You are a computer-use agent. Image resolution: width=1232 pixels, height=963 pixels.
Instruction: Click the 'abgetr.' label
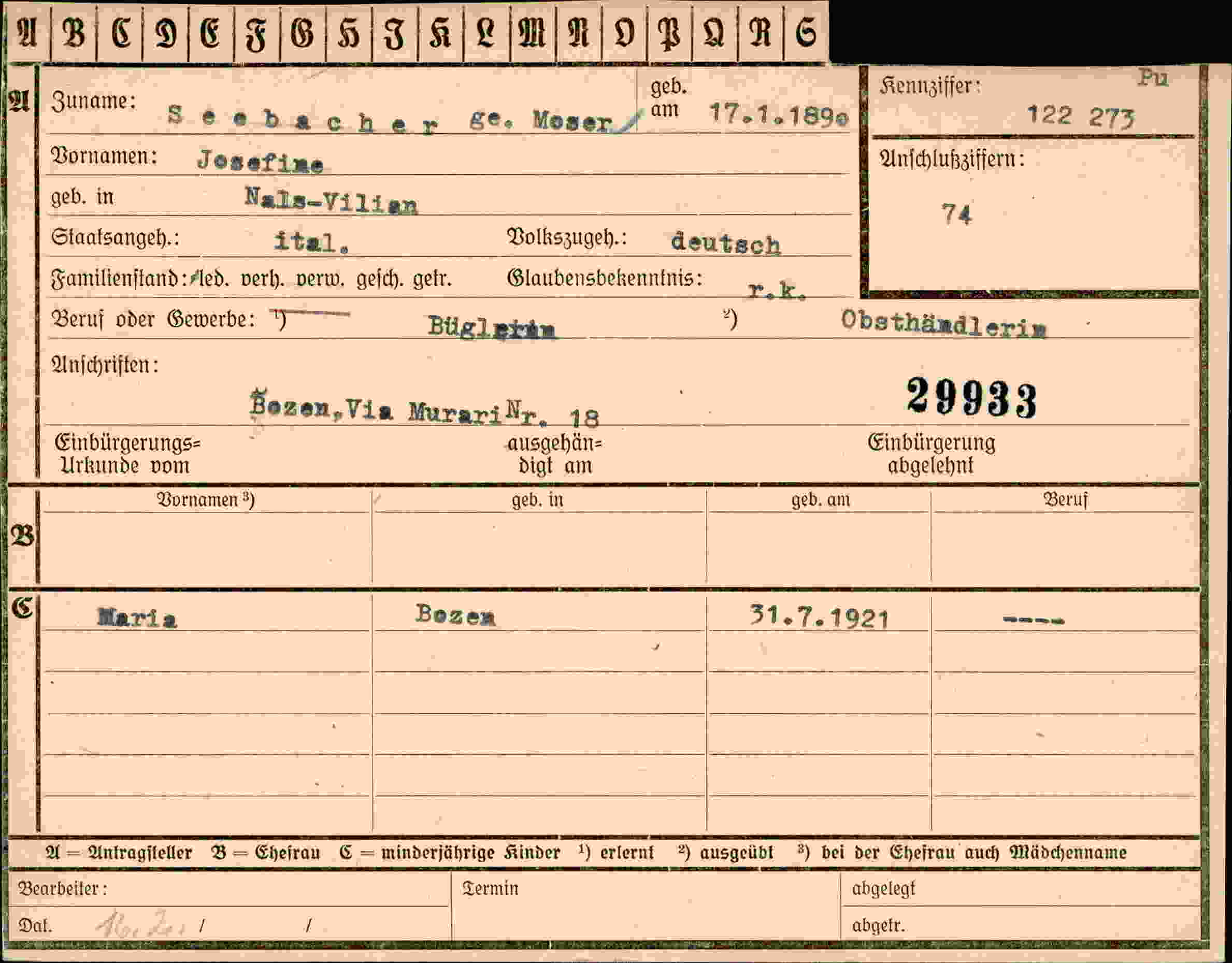click(878, 926)
